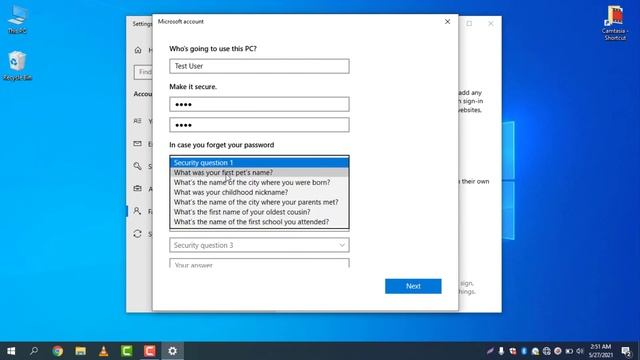Click the volume speaker tray icon
This screenshot has height=360, width=640.
(x=580, y=351)
